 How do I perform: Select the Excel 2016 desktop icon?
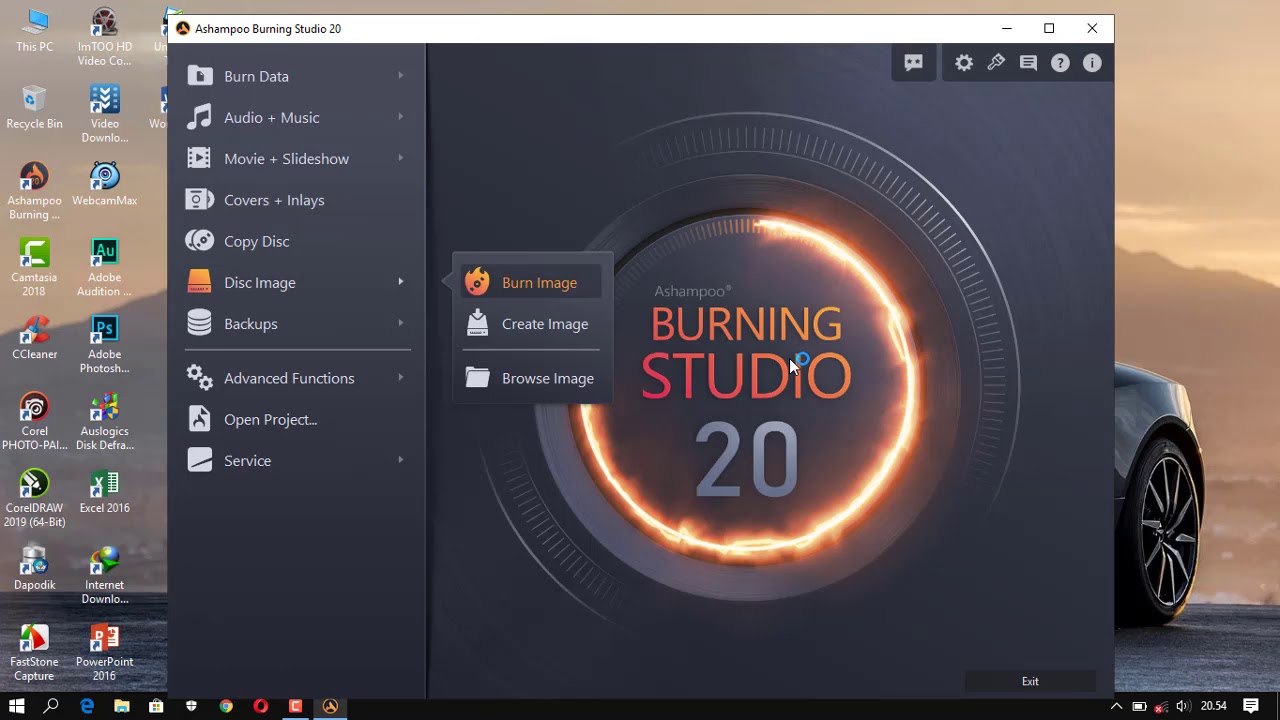point(104,491)
